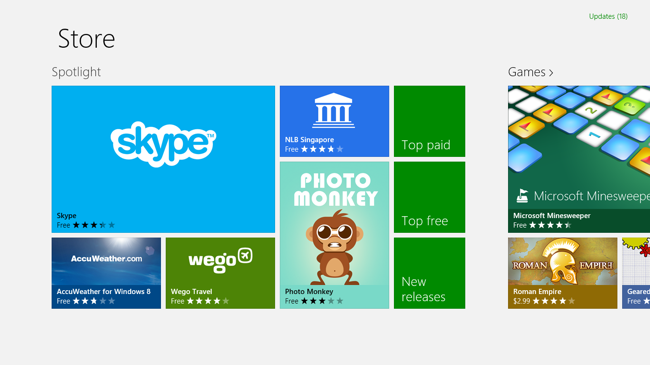Open the Wego Travel tile

(x=220, y=273)
